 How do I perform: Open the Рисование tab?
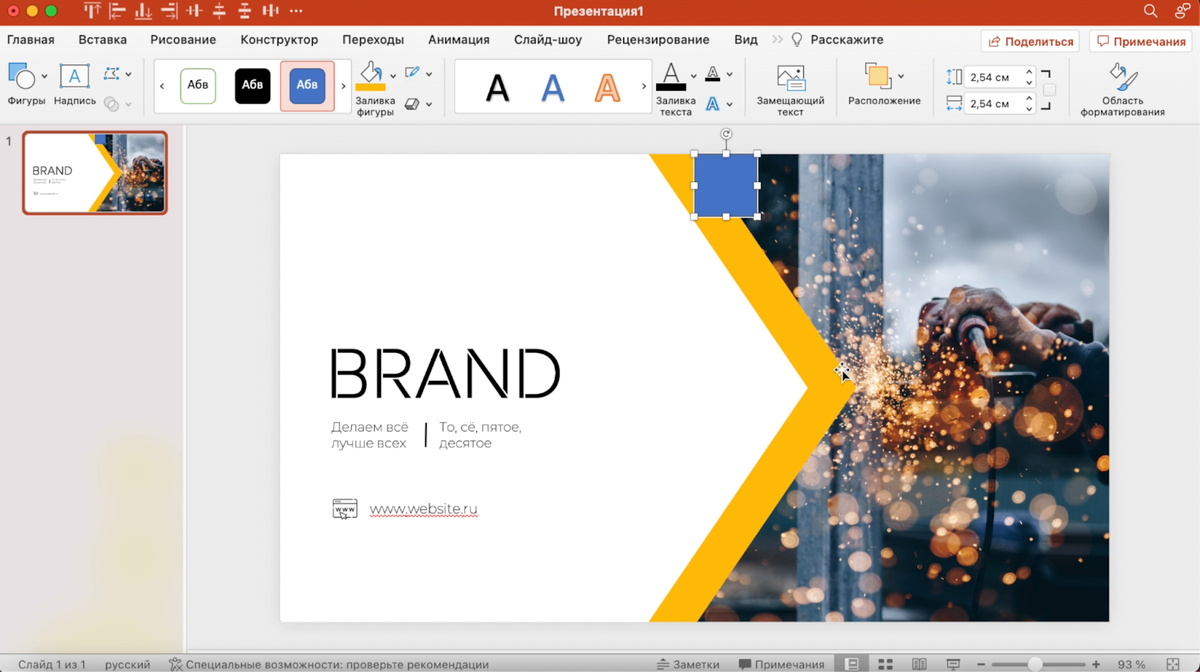point(183,40)
